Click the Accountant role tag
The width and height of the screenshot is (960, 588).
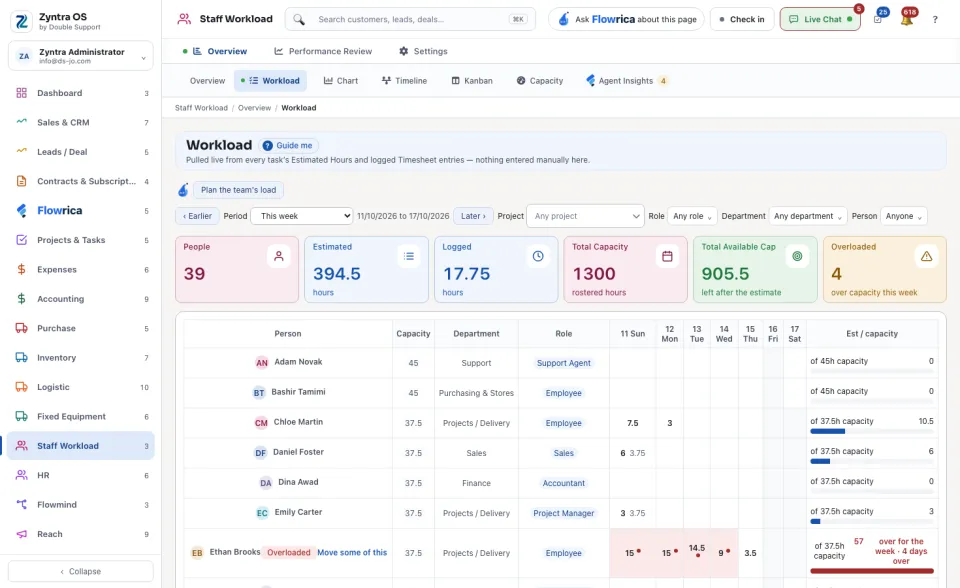[564, 483]
